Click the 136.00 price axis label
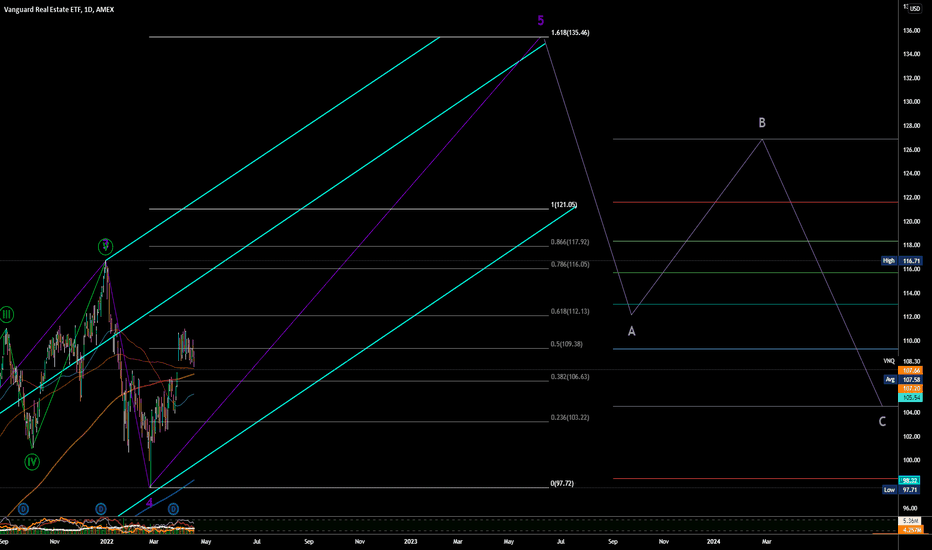This screenshot has width=932, height=550. (x=911, y=30)
